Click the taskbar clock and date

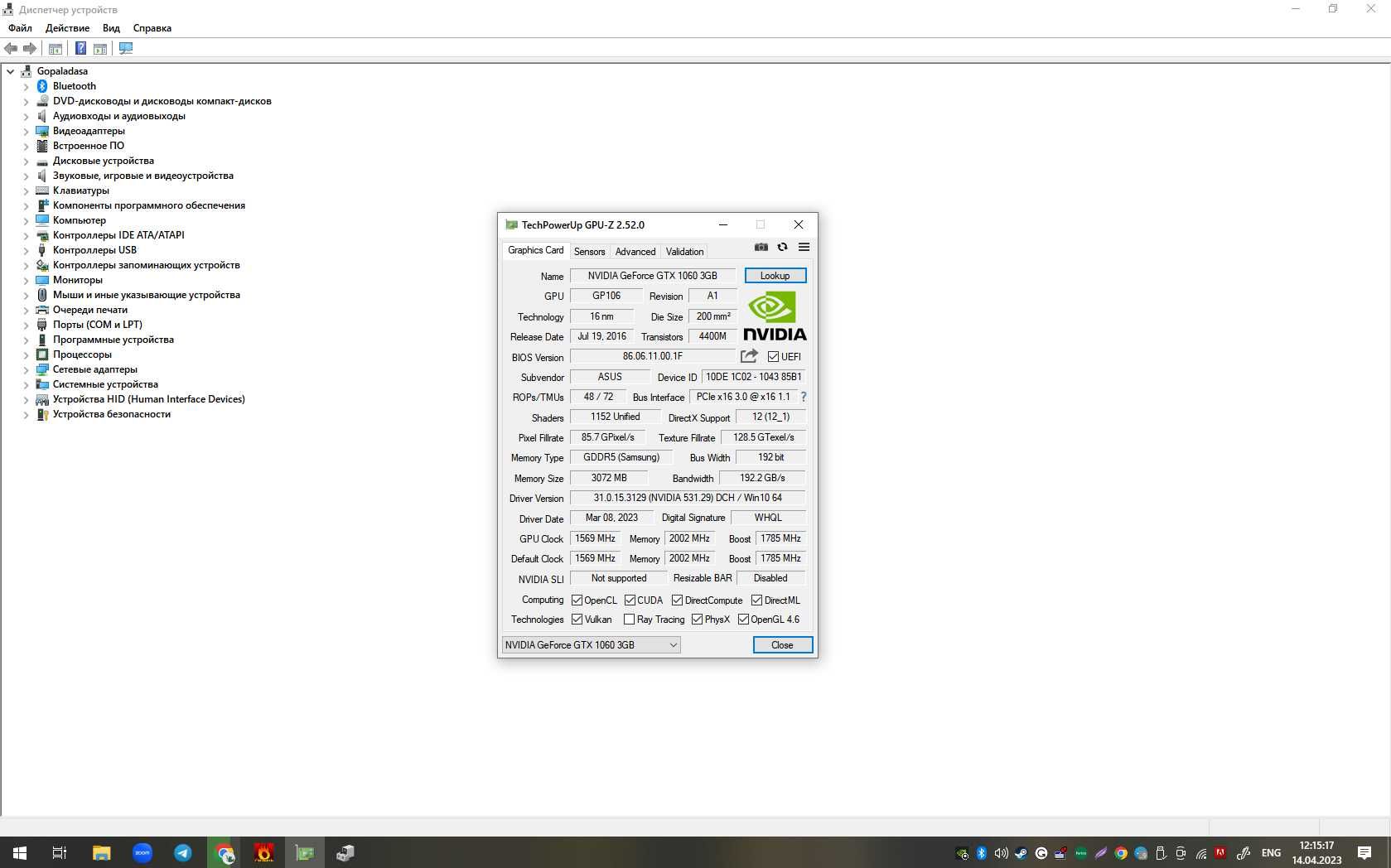(1316, 852)
